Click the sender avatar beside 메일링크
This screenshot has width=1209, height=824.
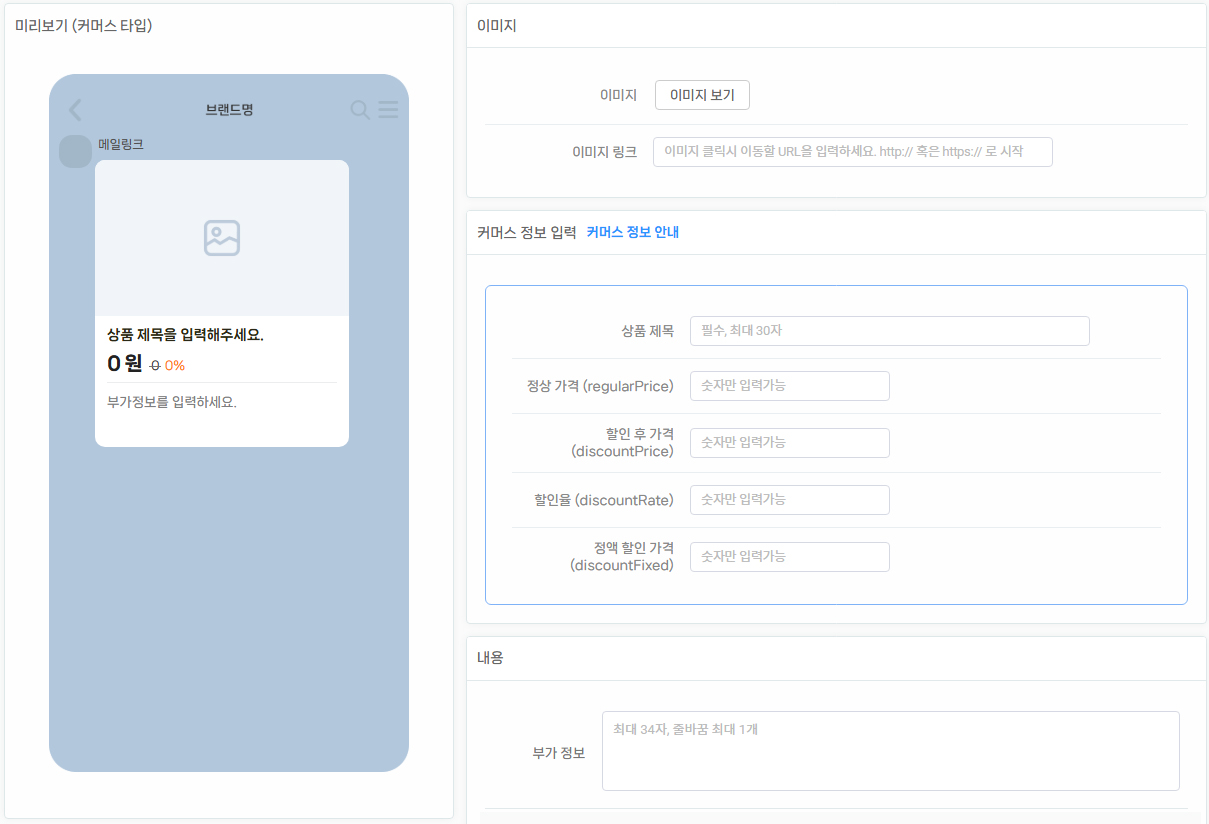pos(75,151)
